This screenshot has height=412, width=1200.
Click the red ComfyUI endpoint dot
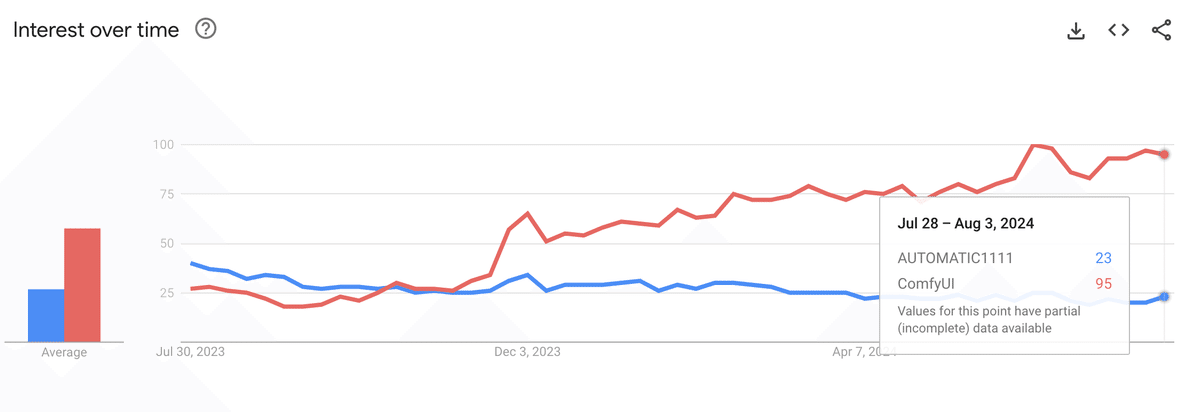click(x=1165, y=154)
